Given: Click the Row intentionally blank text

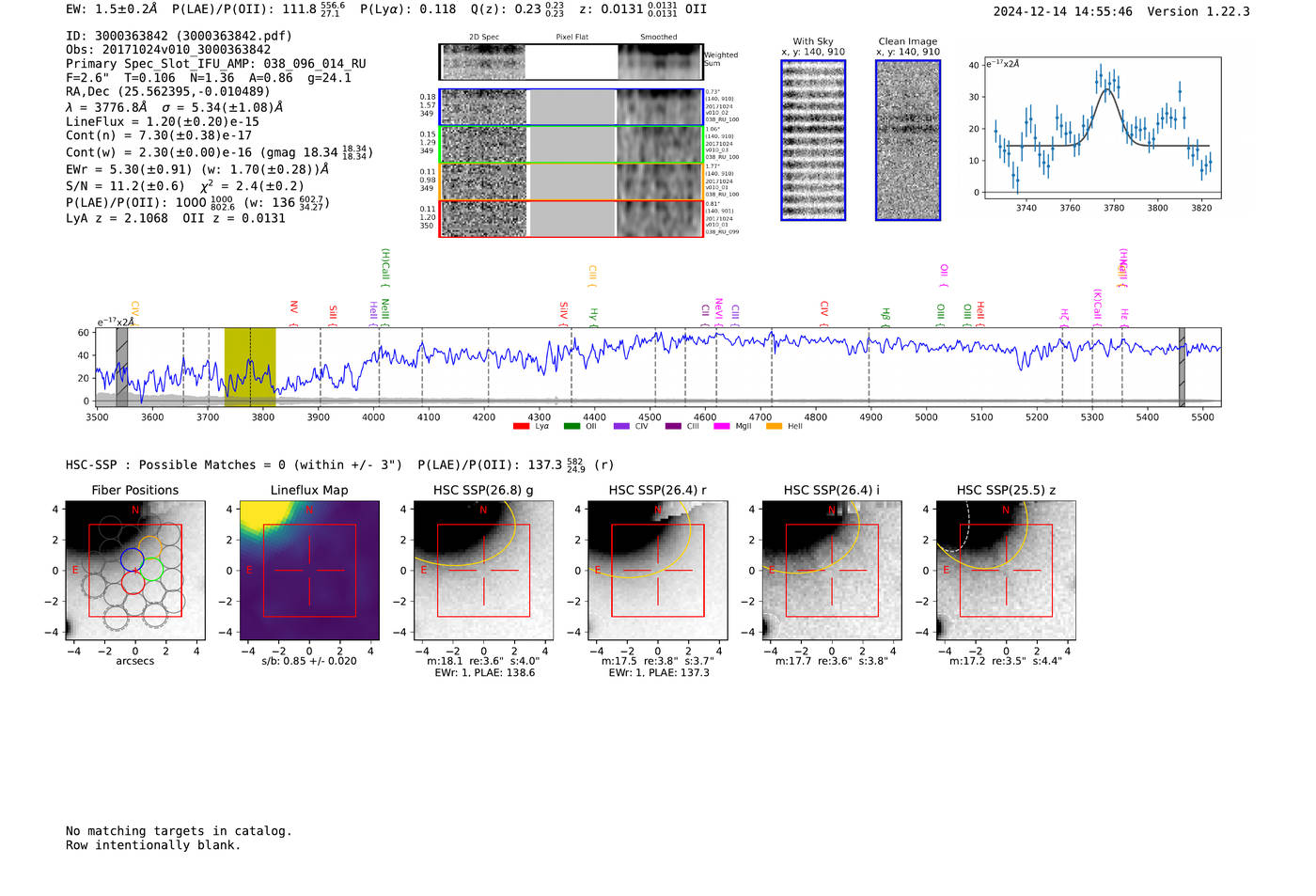Looking at the screenshot, I should click(153, 845).
